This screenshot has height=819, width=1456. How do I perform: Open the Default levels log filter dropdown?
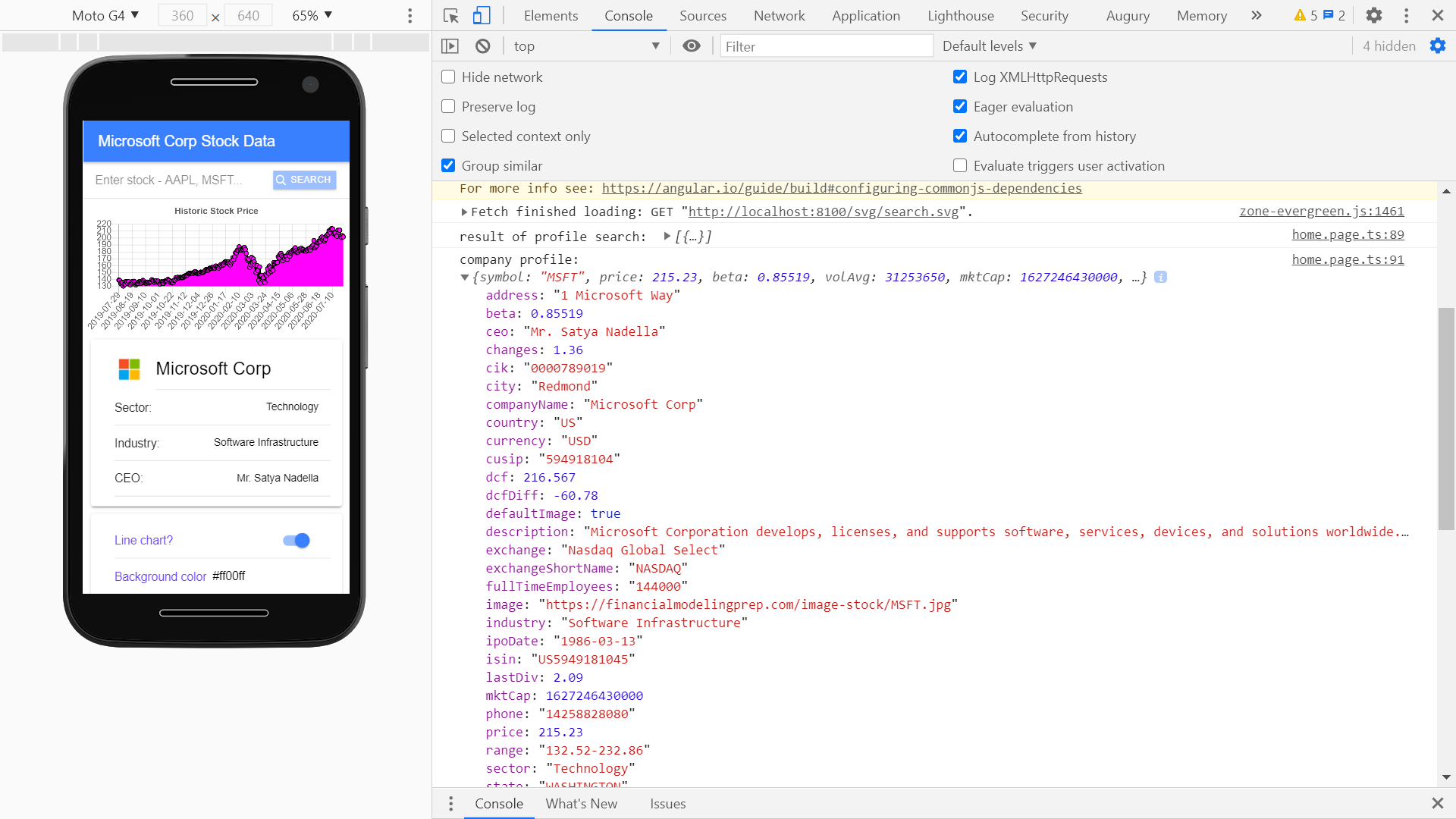pos(990,45)
